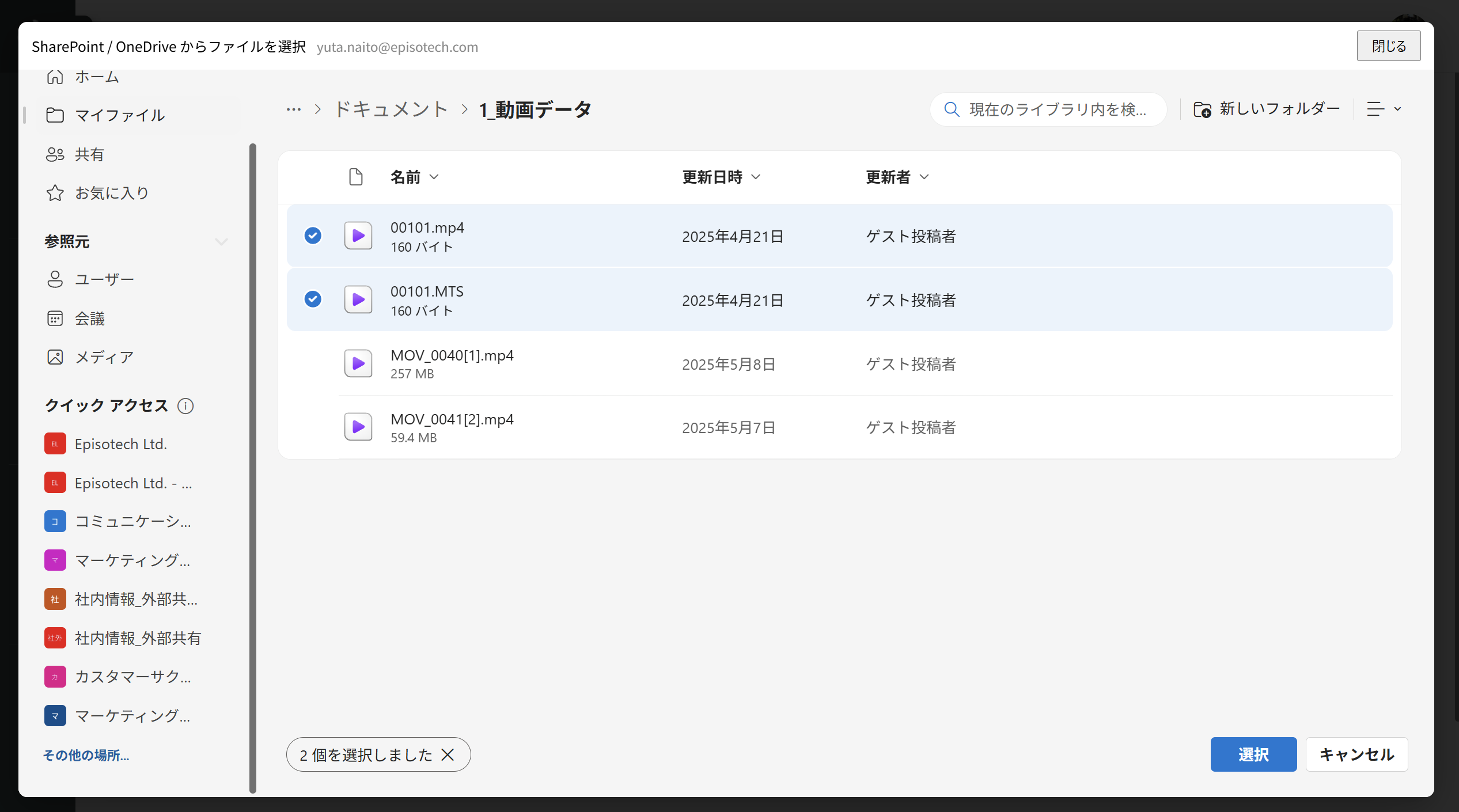Viewport: 1459px width, 812px height.
Task: Browse by ユーザー
Action: pos(105,279)
